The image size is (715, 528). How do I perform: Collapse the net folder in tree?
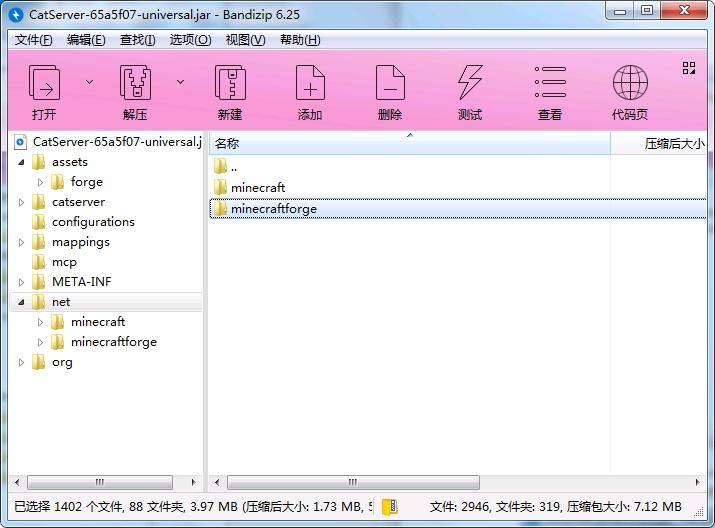click(21, 302)
